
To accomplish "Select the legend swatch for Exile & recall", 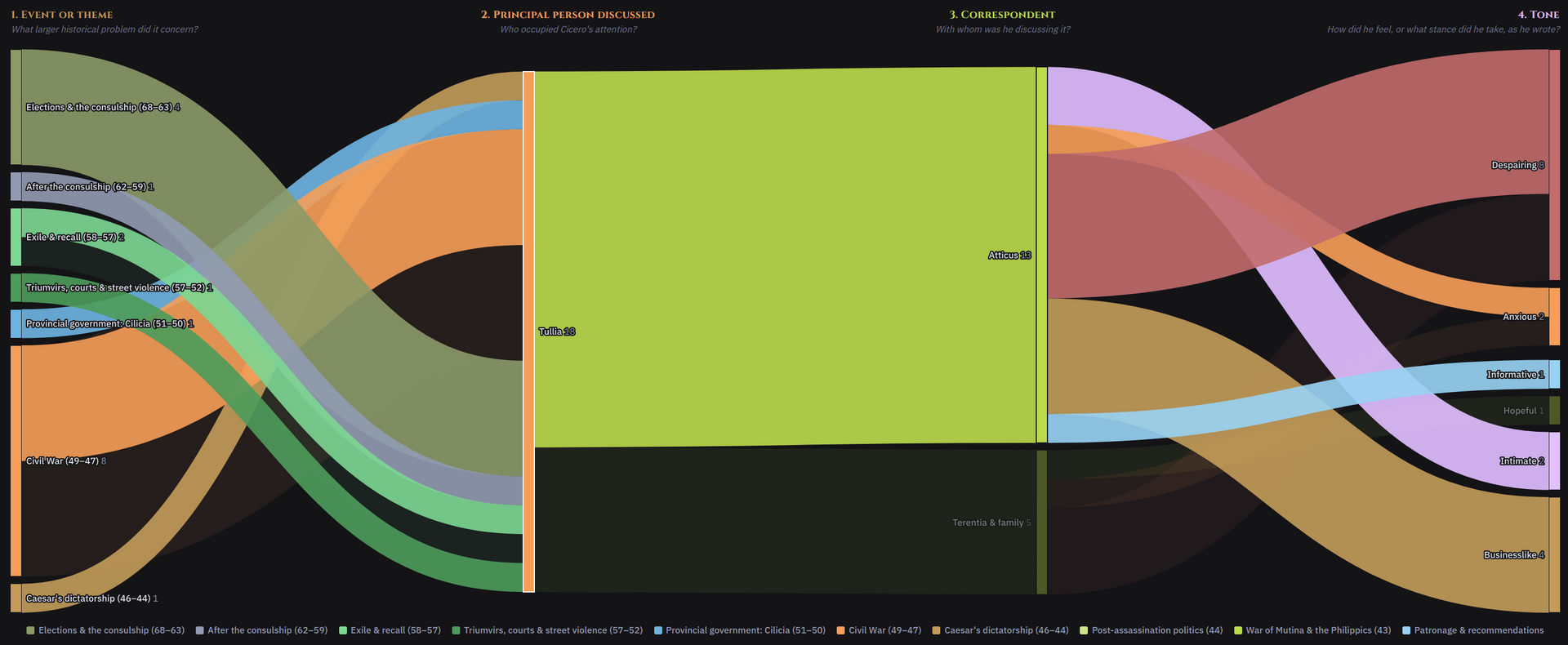I will point(343,630).
